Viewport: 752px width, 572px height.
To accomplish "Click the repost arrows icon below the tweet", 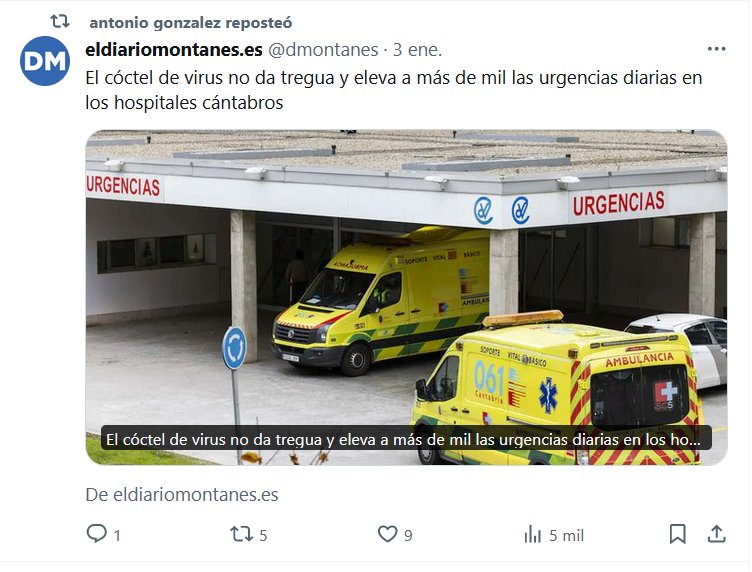I will (x=241, y=534).
